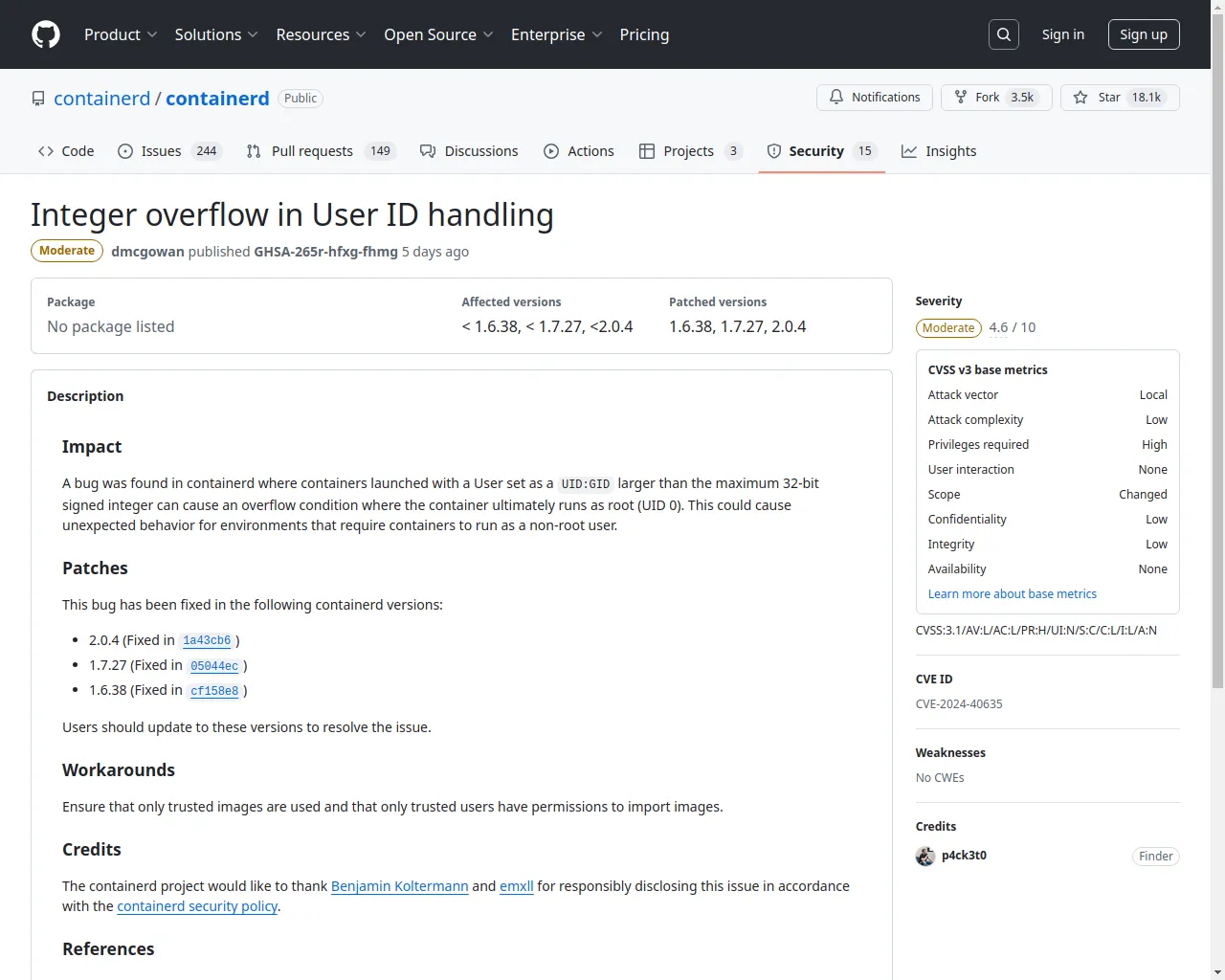Click the Star icon
This screenshot has height=980, width=1225.
pos(1080,98)
